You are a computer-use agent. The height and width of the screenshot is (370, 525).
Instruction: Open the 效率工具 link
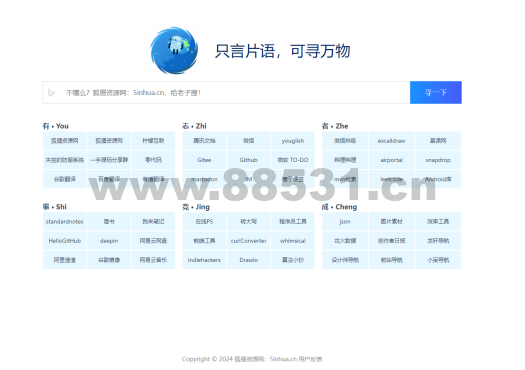pos(438,221)
